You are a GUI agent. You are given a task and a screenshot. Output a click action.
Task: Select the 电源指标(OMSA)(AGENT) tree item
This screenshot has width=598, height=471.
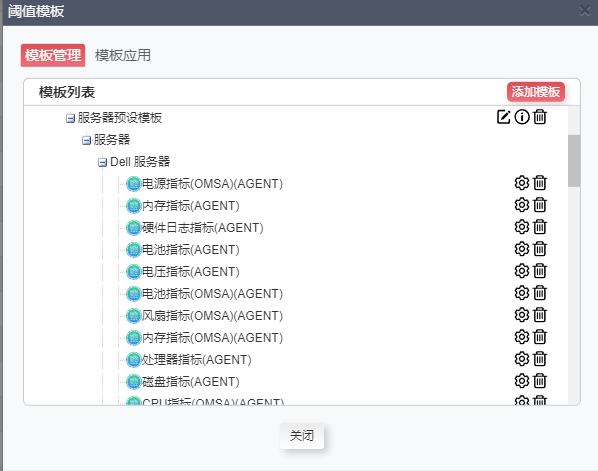(x=212, y=184)
